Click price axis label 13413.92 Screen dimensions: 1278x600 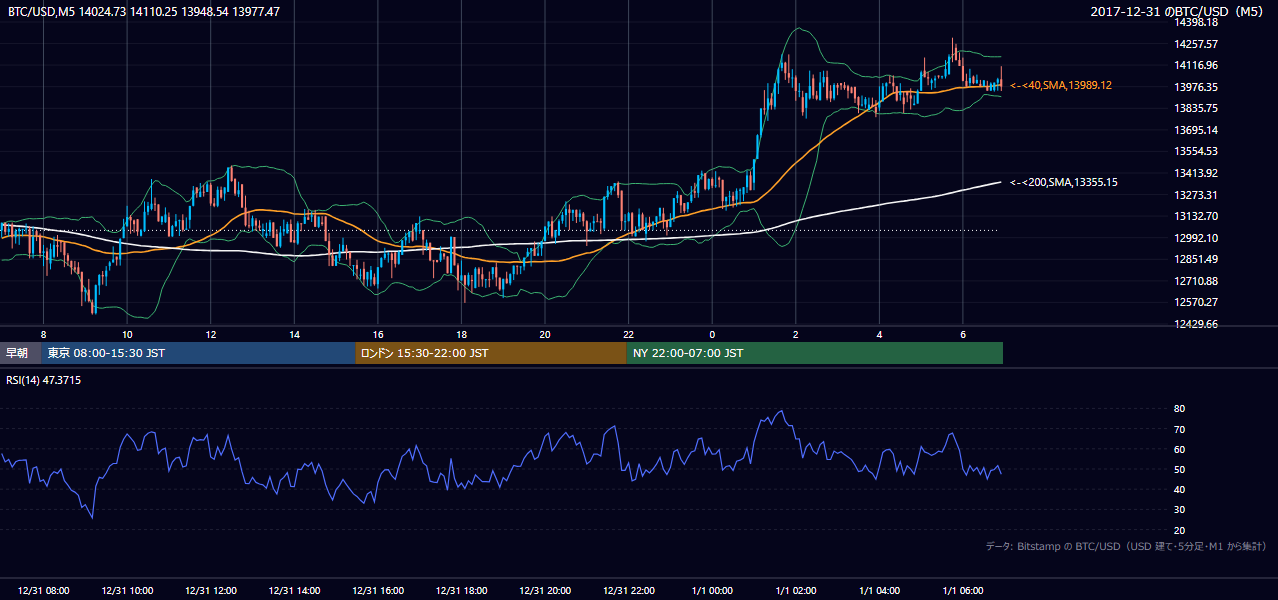[x=1196, y=173]
